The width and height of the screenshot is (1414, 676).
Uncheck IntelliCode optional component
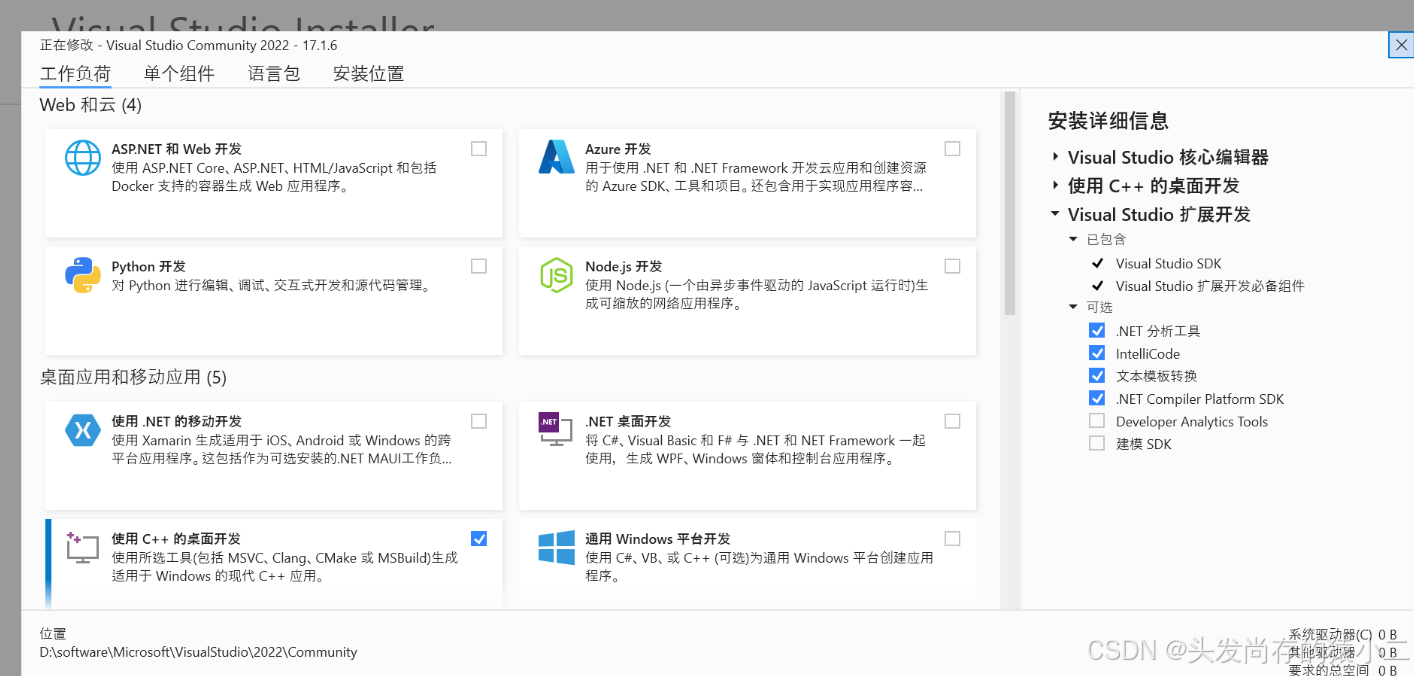(1097, 353)
